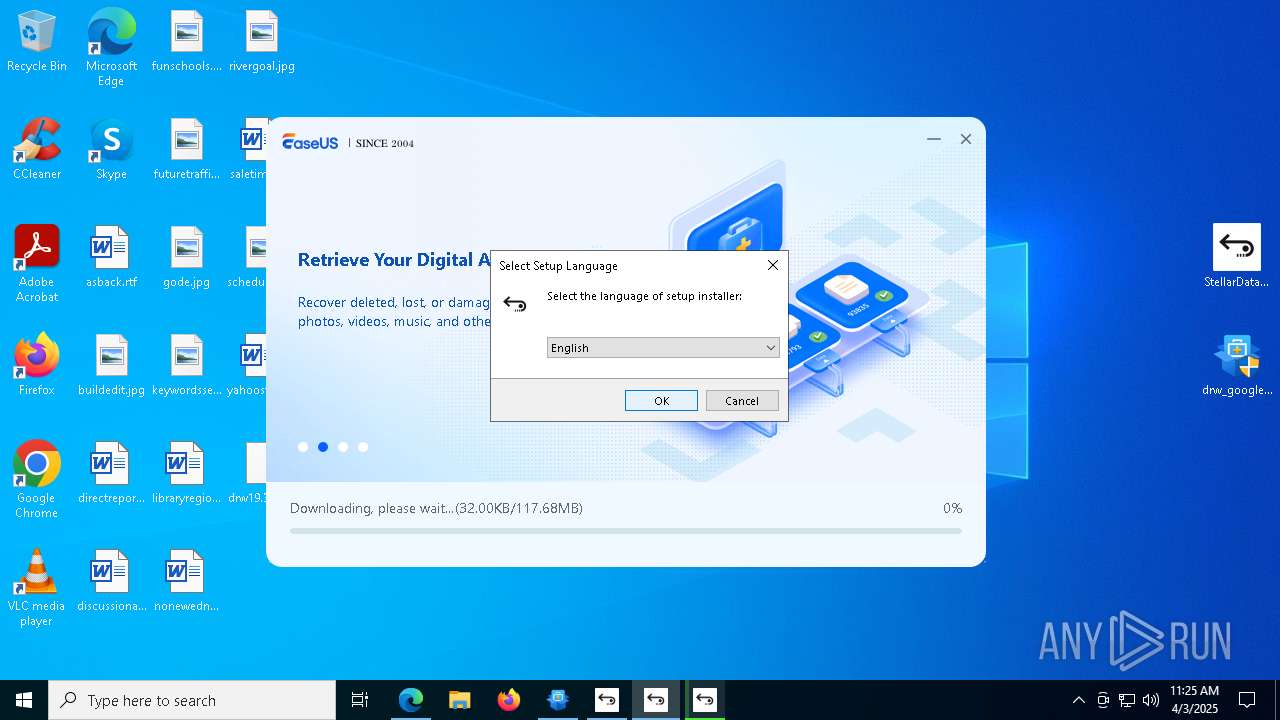
Task: Open Task View from the taskbar
Action: pos(360,700)
